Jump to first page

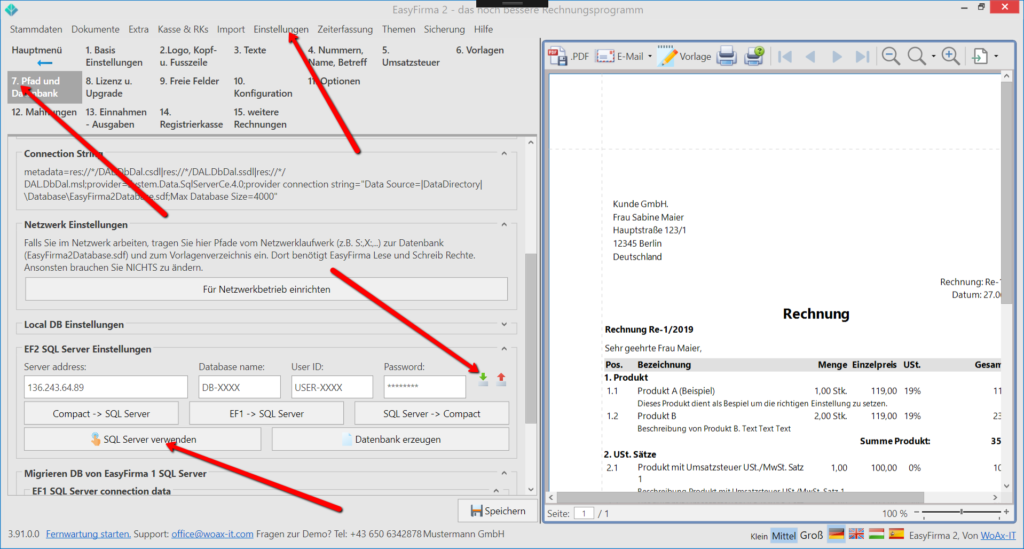(x=785, y=57)
